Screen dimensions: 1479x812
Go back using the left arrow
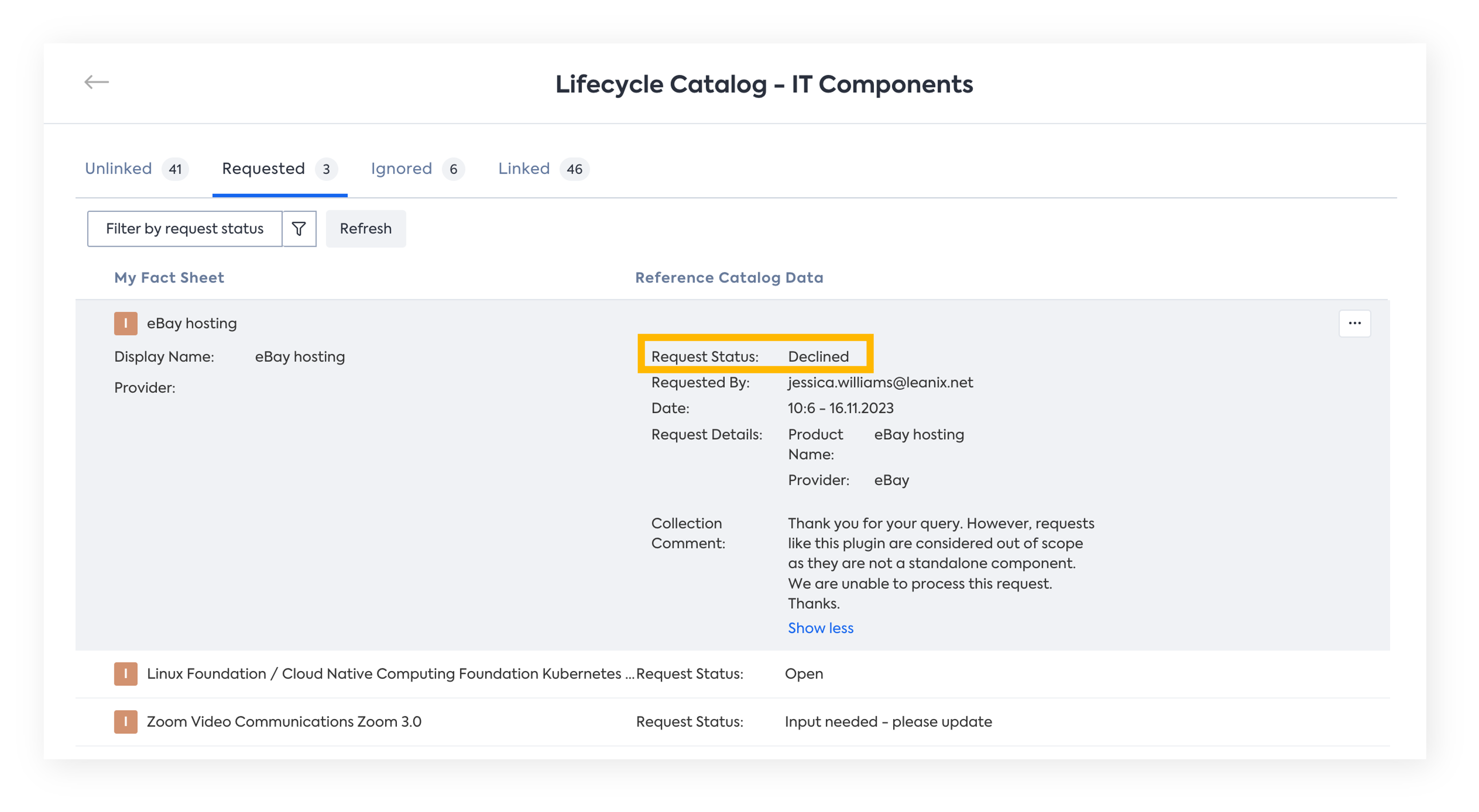97,82
